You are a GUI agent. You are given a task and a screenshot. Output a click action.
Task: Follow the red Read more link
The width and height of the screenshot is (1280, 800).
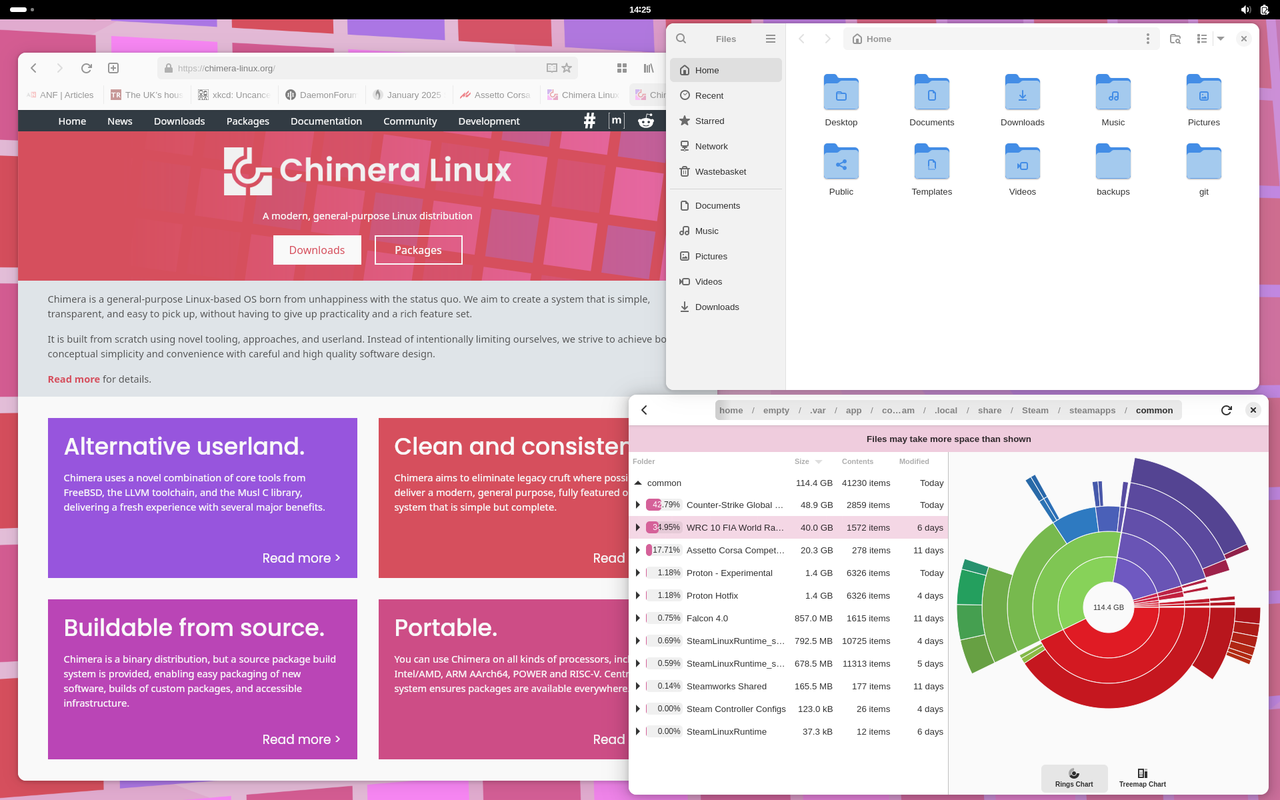(74, 379)
